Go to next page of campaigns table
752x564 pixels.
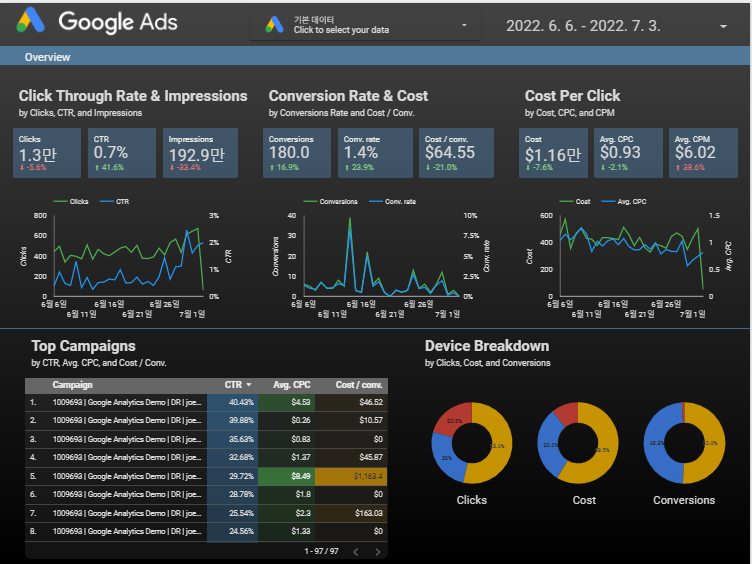click(377, 552)
